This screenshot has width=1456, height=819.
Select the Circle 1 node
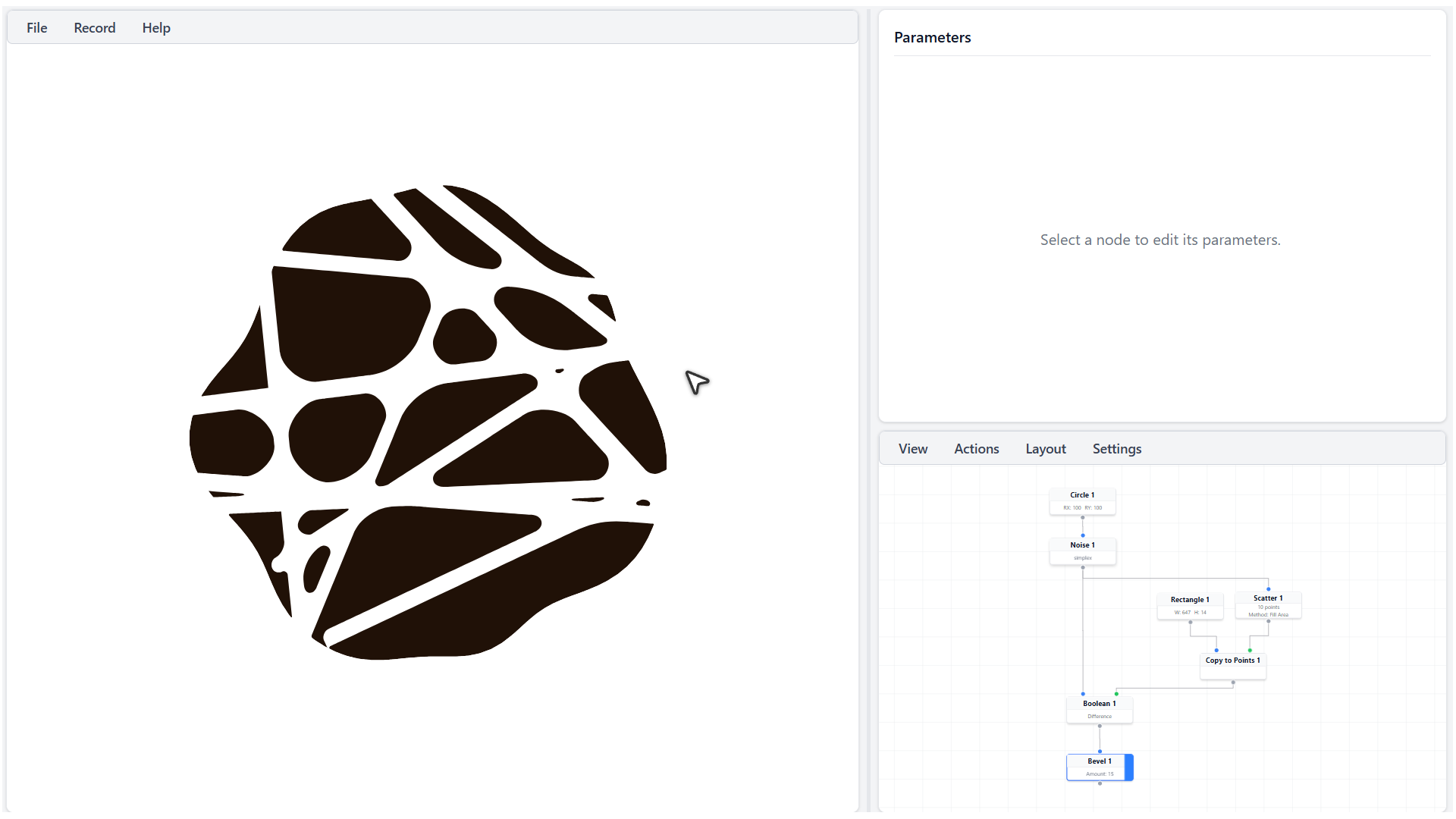tap(1082, 495)
